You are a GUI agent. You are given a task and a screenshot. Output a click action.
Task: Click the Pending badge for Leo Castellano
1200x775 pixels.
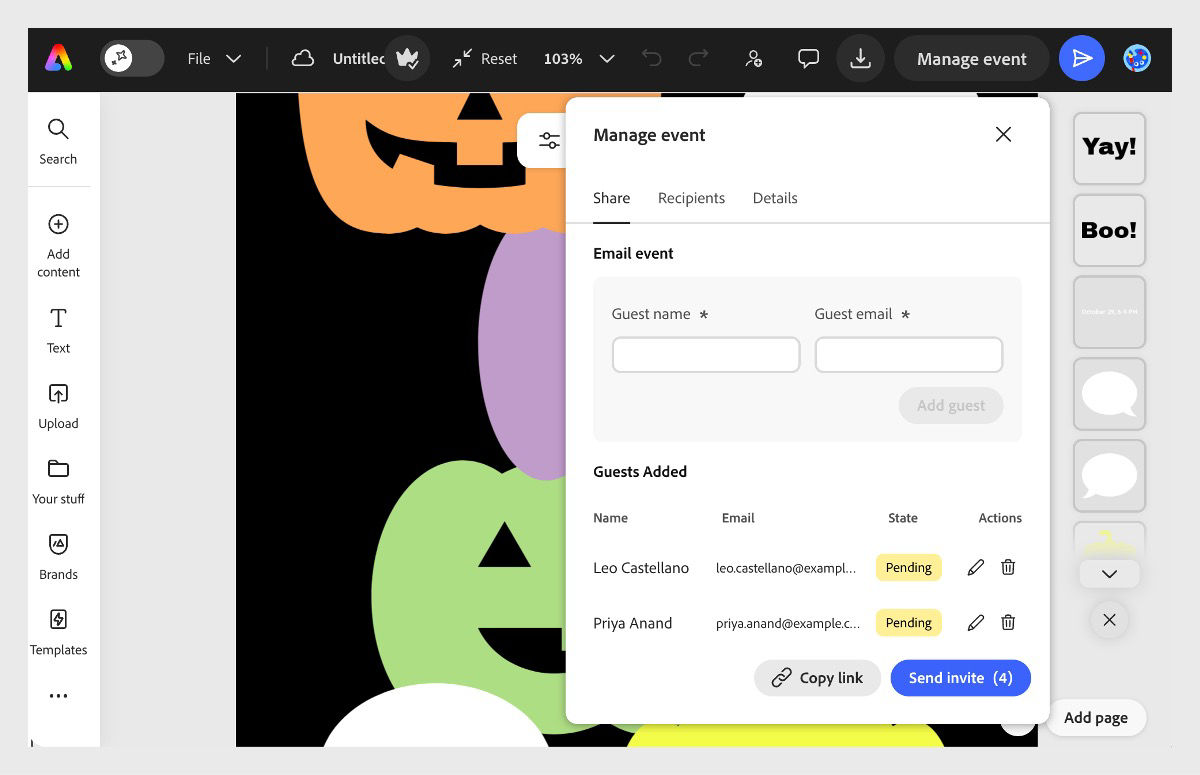[x=909, y=567]
